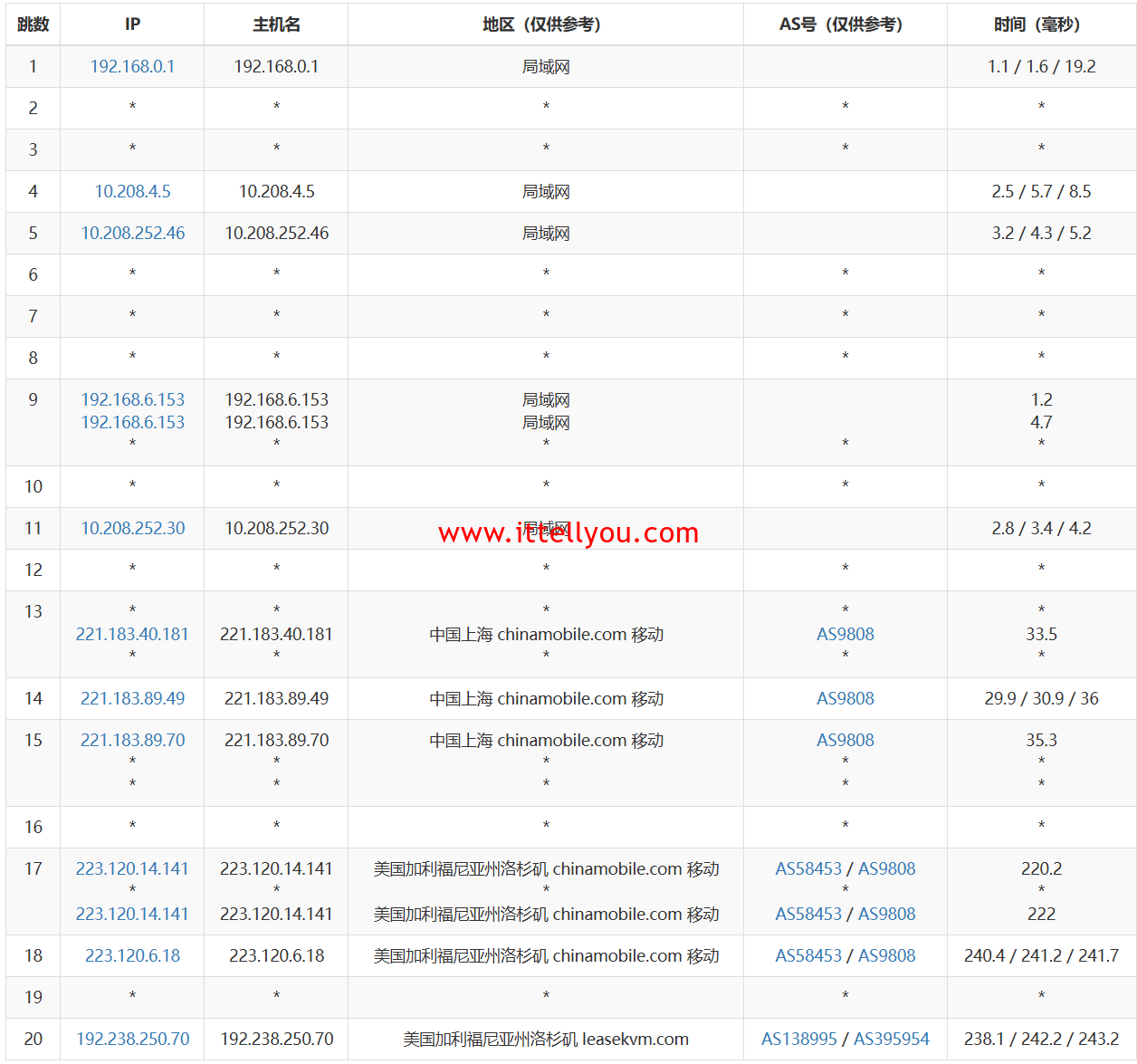Open the AS9808 link in hop 13
Viewport: 1137px width, 1064px height.
846,634
